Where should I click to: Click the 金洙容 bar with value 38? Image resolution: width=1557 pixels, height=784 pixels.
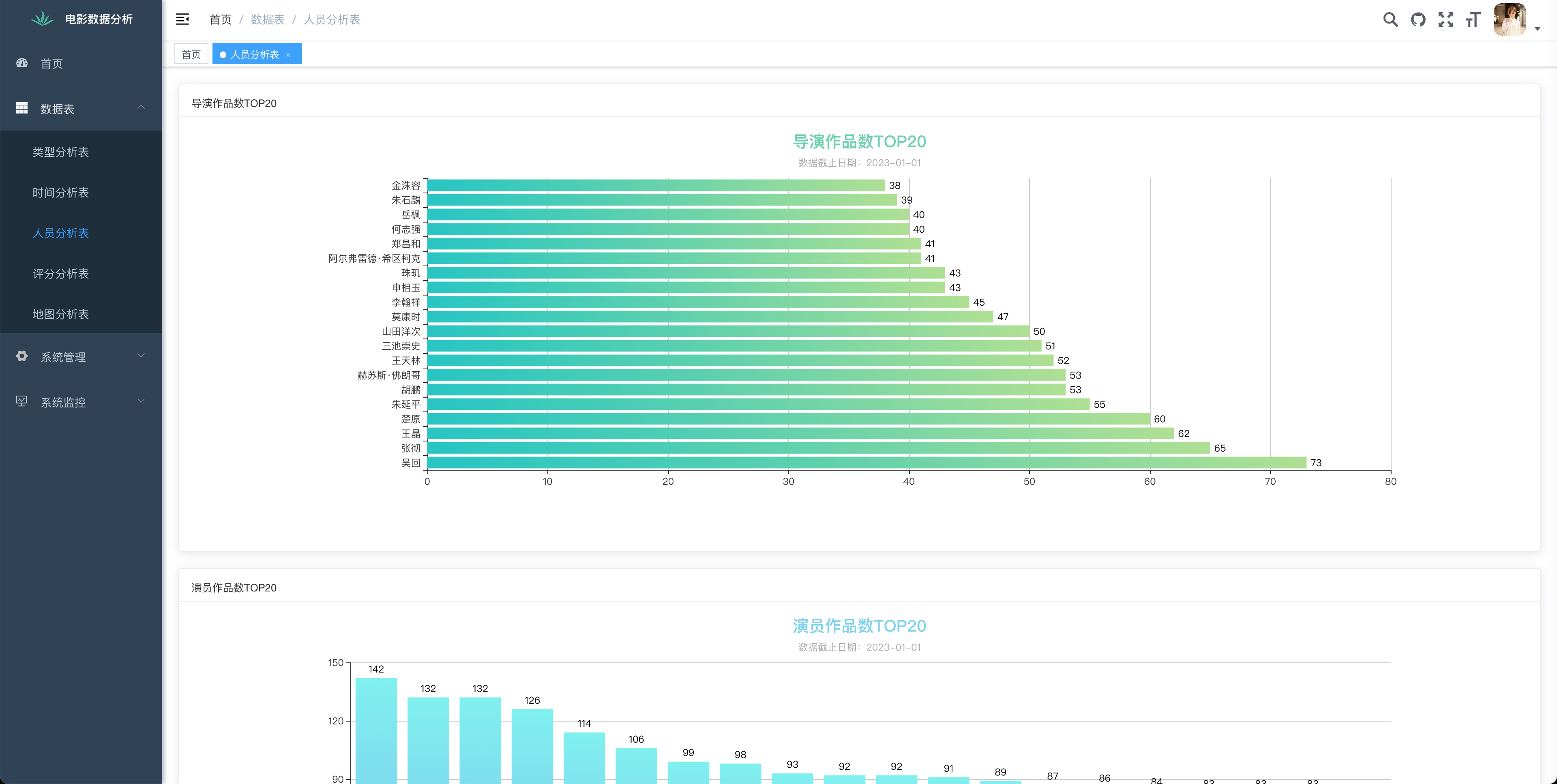656,185
